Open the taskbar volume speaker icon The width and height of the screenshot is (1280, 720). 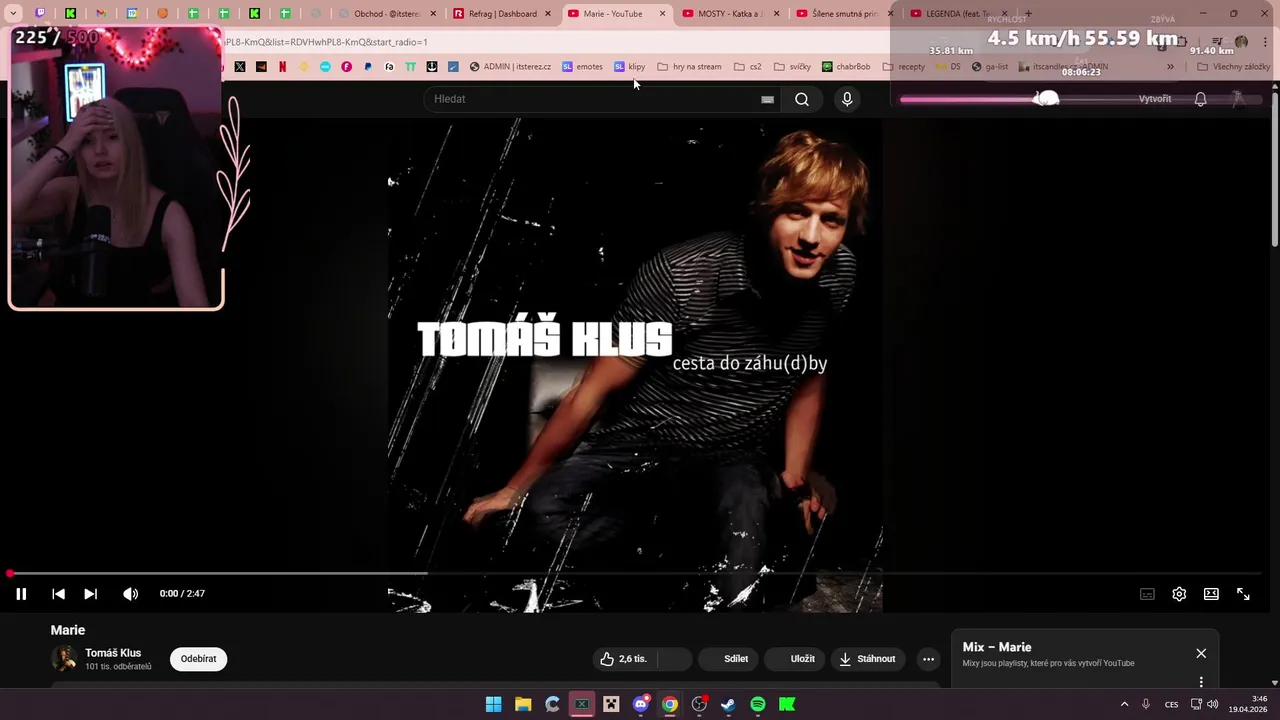[x=1212, y=705]
